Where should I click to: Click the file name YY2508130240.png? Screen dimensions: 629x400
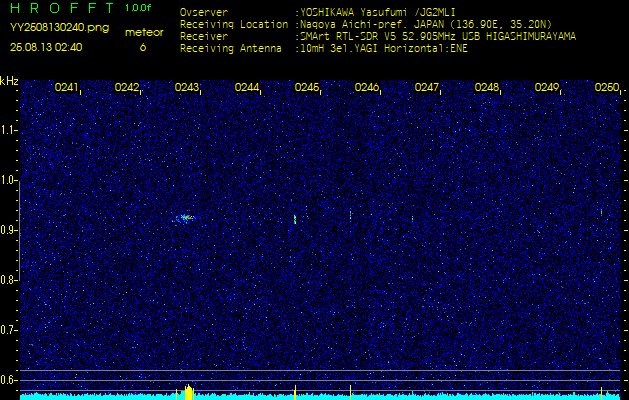pos(59,28)
